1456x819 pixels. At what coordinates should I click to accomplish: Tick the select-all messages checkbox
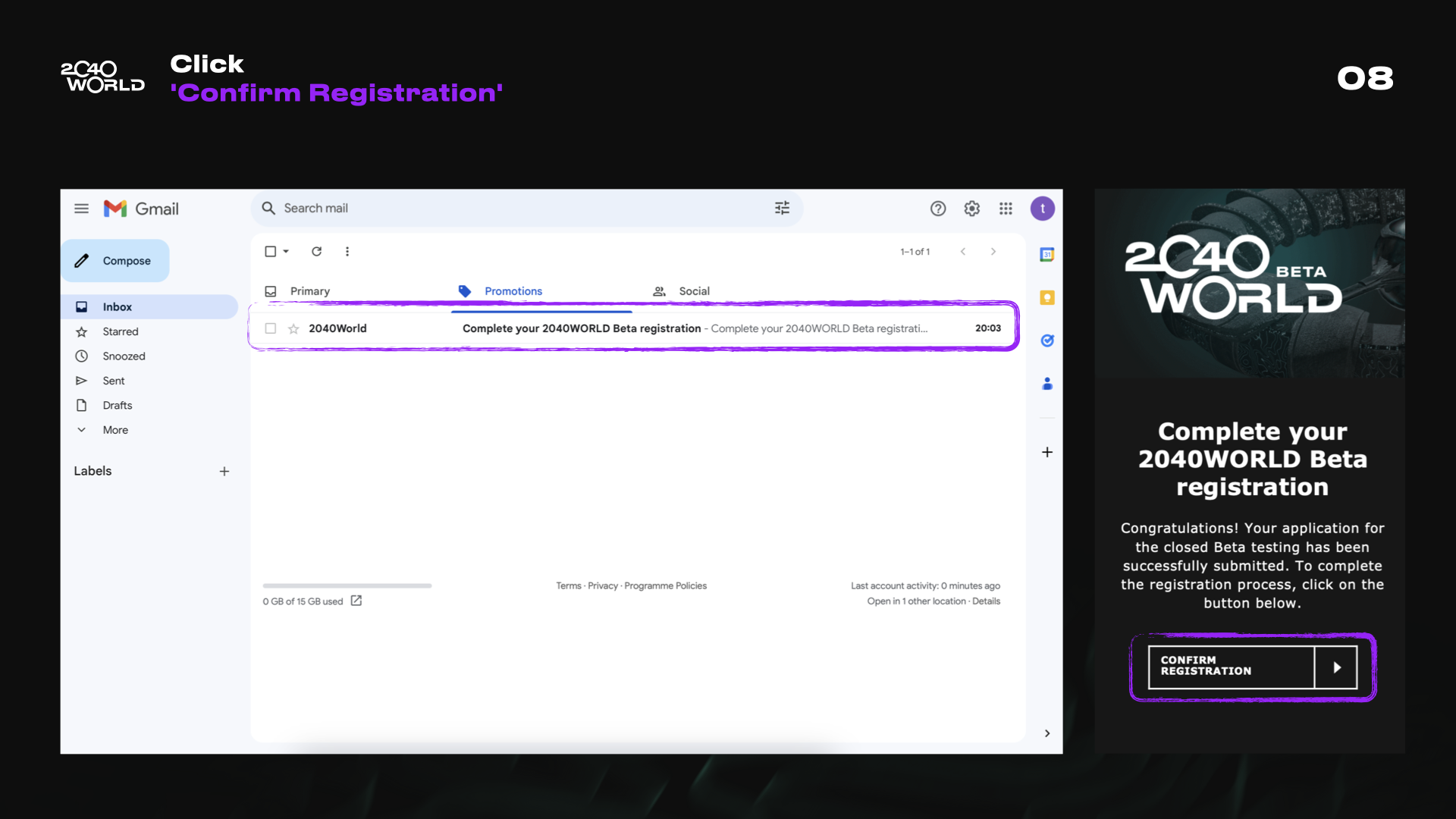pos(270,252)
